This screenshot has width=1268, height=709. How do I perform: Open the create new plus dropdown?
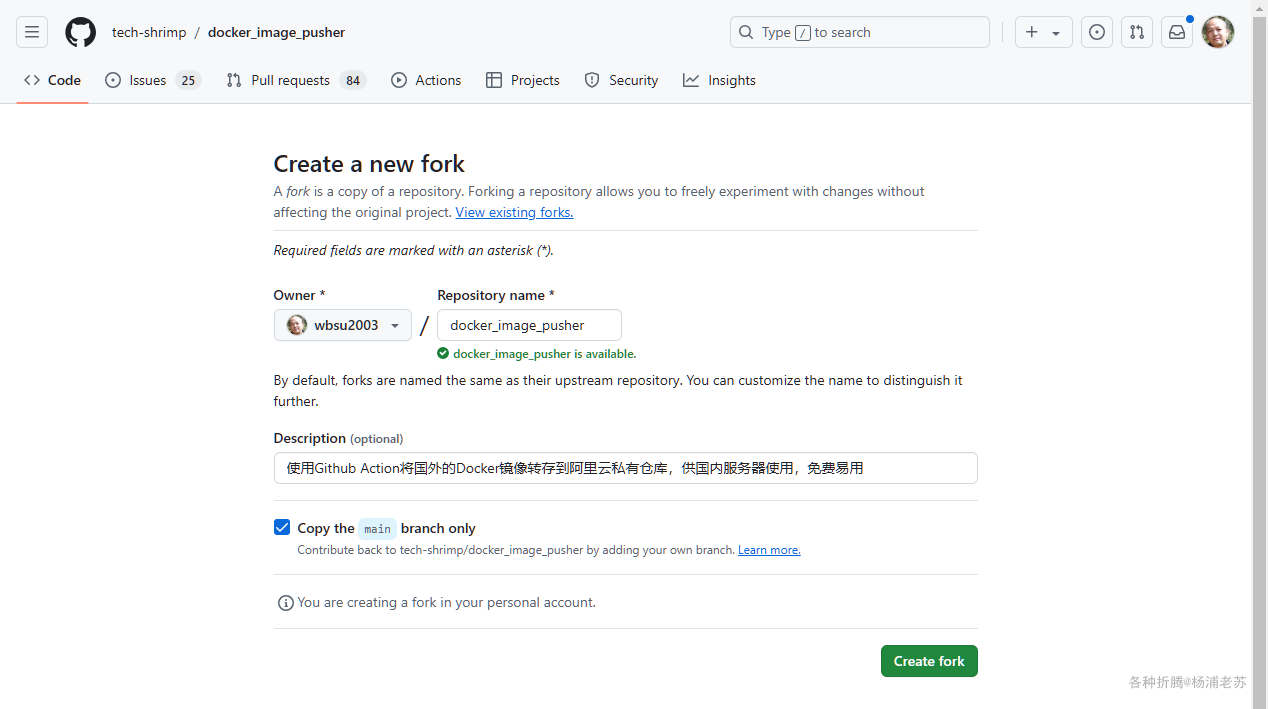tap(1043, 32)
